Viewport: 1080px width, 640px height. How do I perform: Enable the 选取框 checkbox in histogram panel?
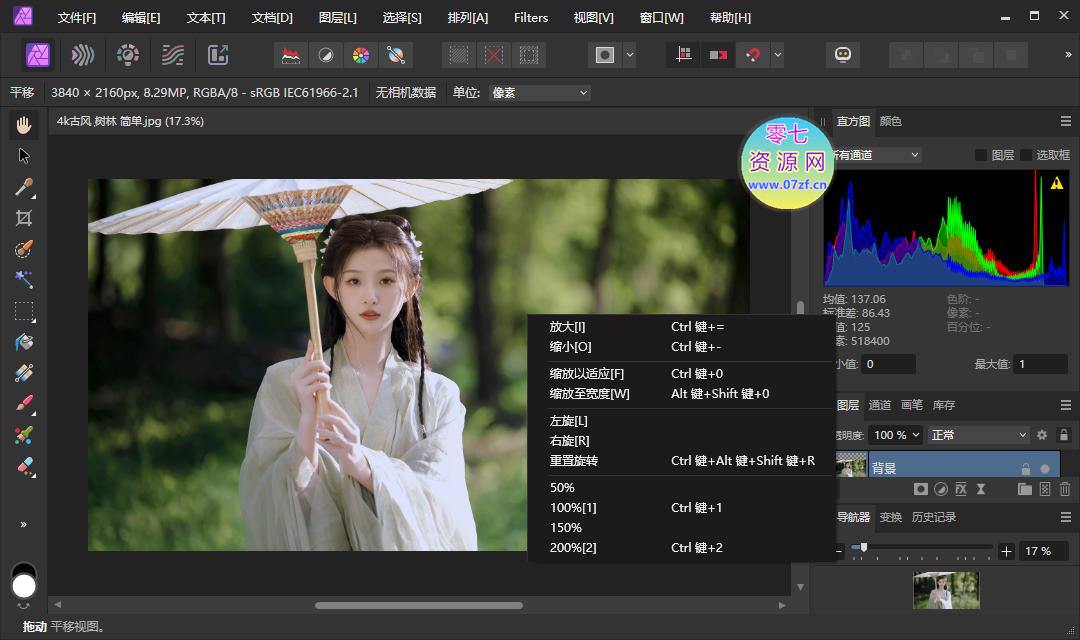click(x=1026, y=155)
